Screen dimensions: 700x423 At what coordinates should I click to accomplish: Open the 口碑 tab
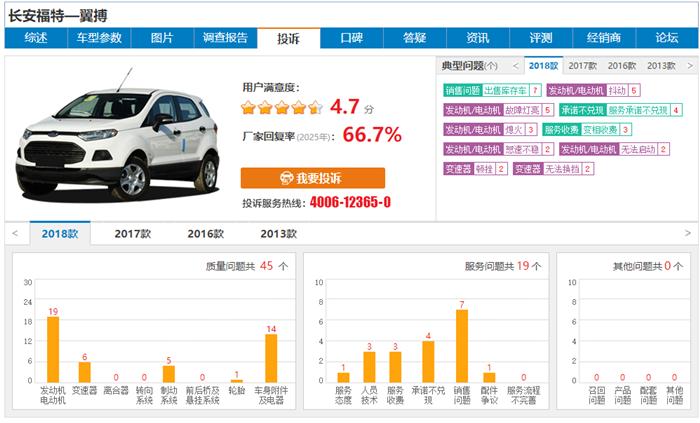(352, 38)
